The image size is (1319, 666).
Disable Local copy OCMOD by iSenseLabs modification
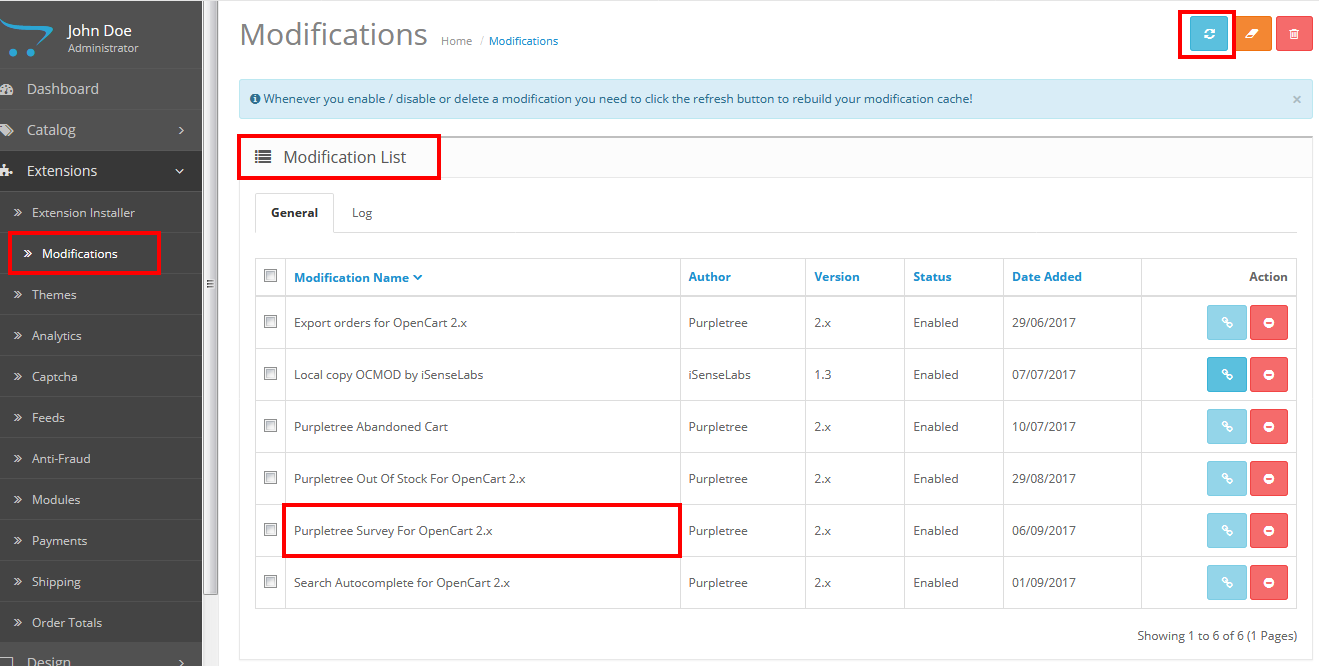coord(1269,375)
